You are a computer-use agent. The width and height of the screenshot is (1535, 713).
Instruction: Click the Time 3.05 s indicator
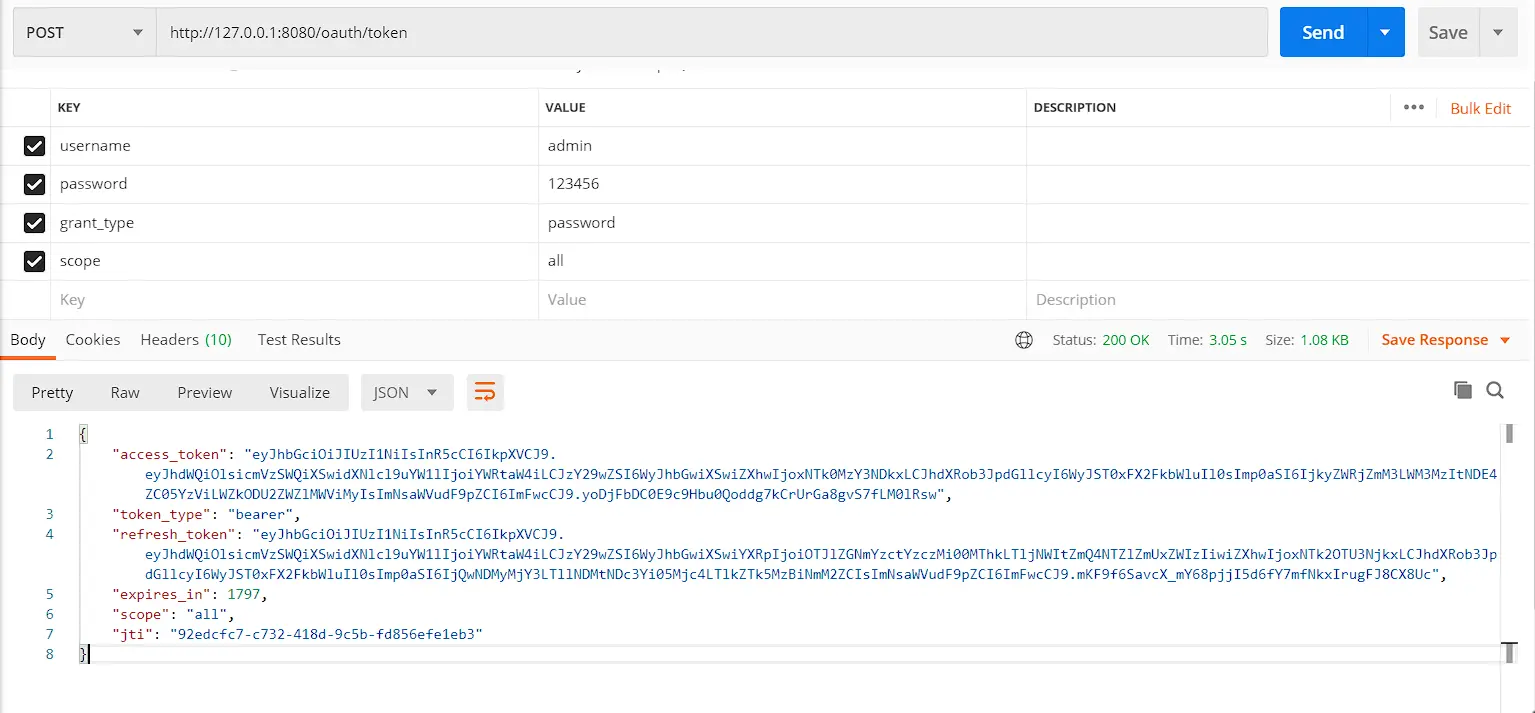pyautogui.click(x=1207, y=340)
